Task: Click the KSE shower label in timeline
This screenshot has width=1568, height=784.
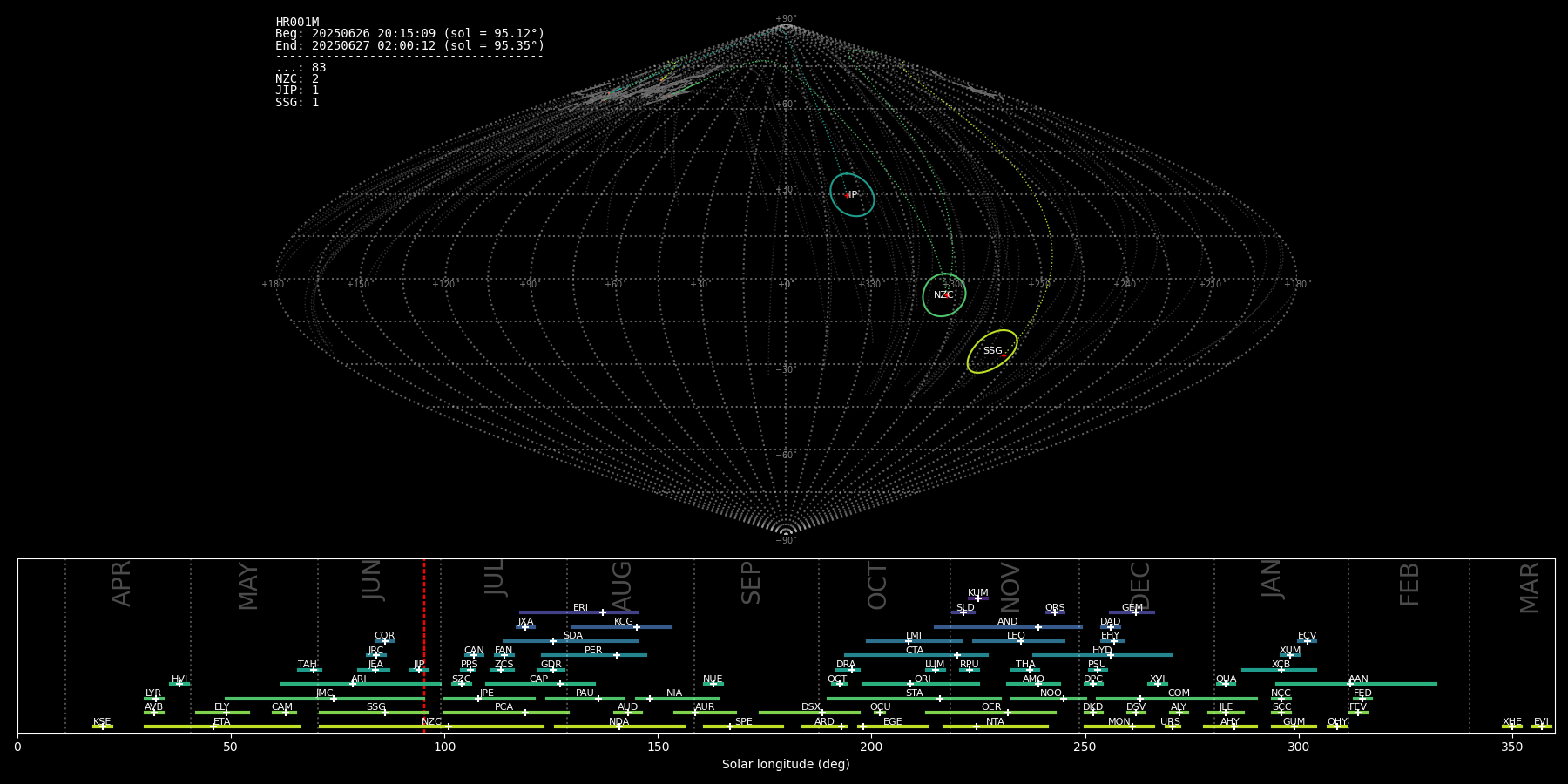Action: click(102, 722)
